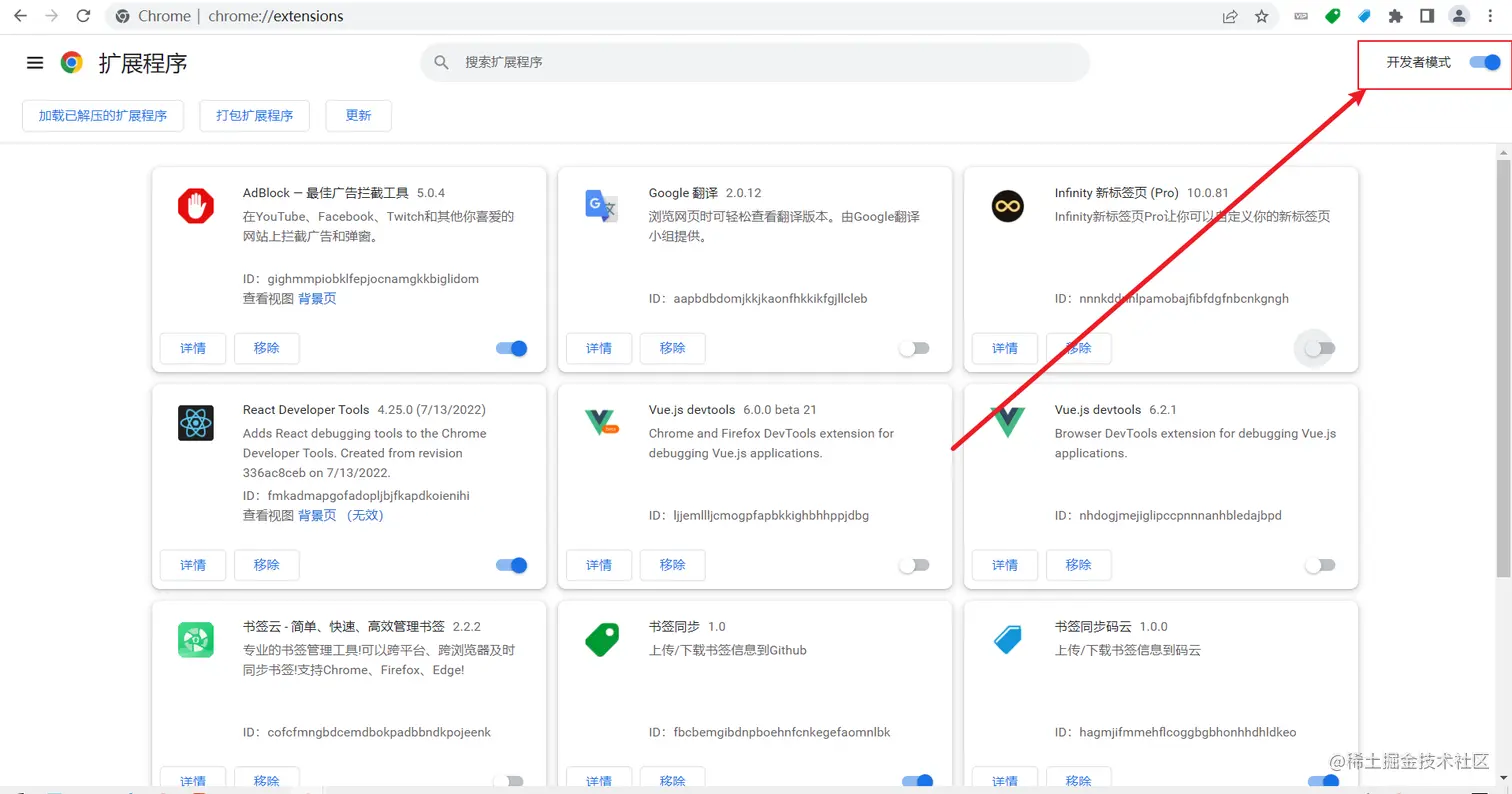Click 加载已解压的扩展程序 button
The image size is (1512, 794).
coord(103,115)
